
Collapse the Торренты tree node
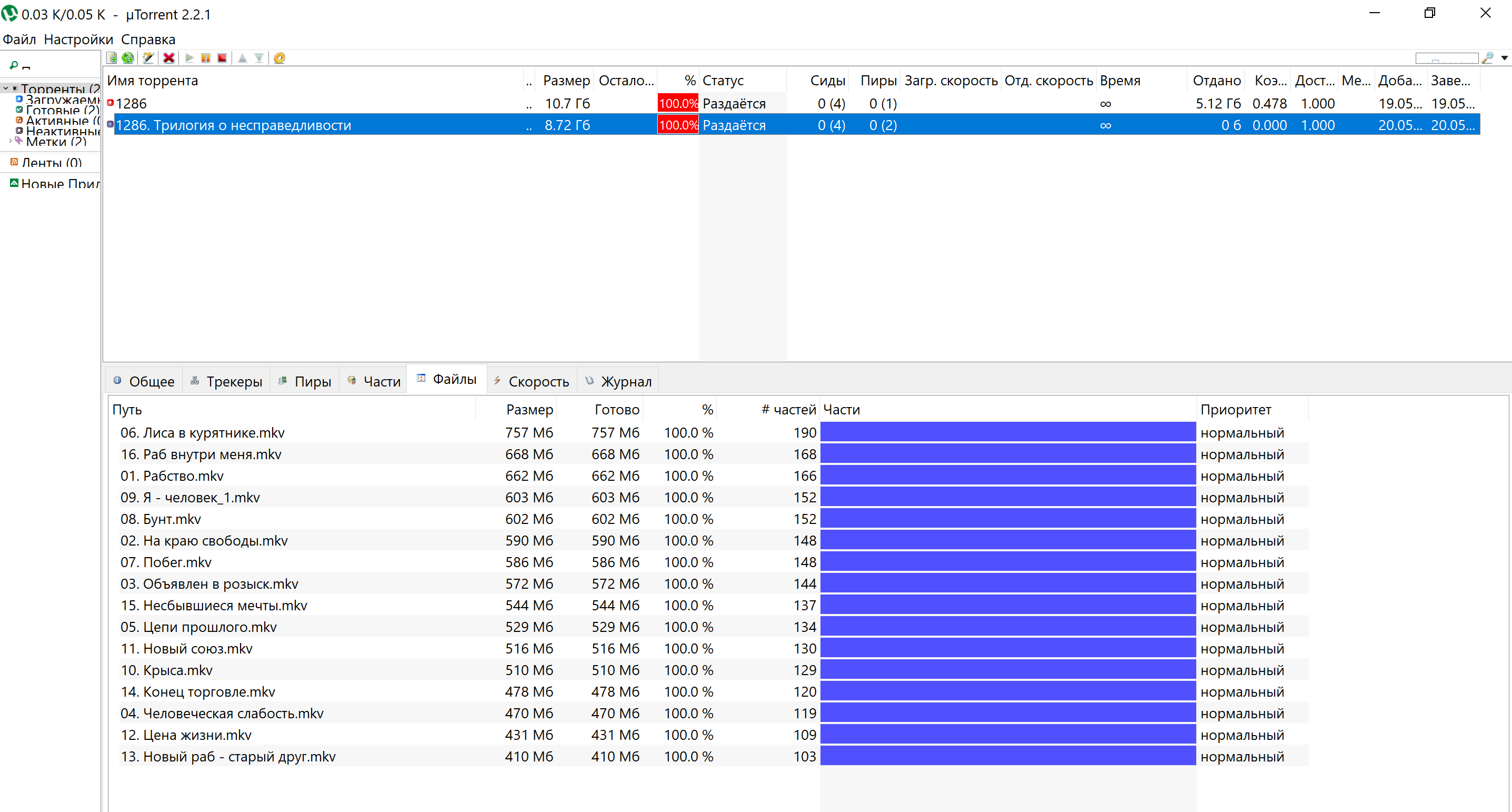coord(6,88)
